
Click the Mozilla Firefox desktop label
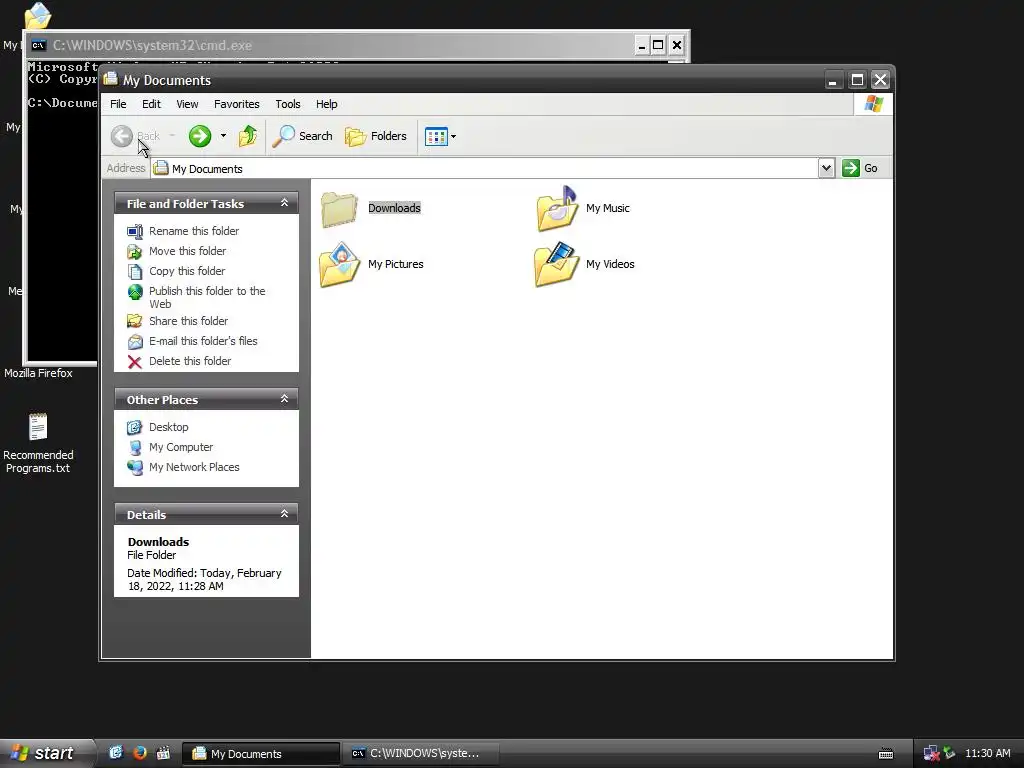(x=38, y=373)
